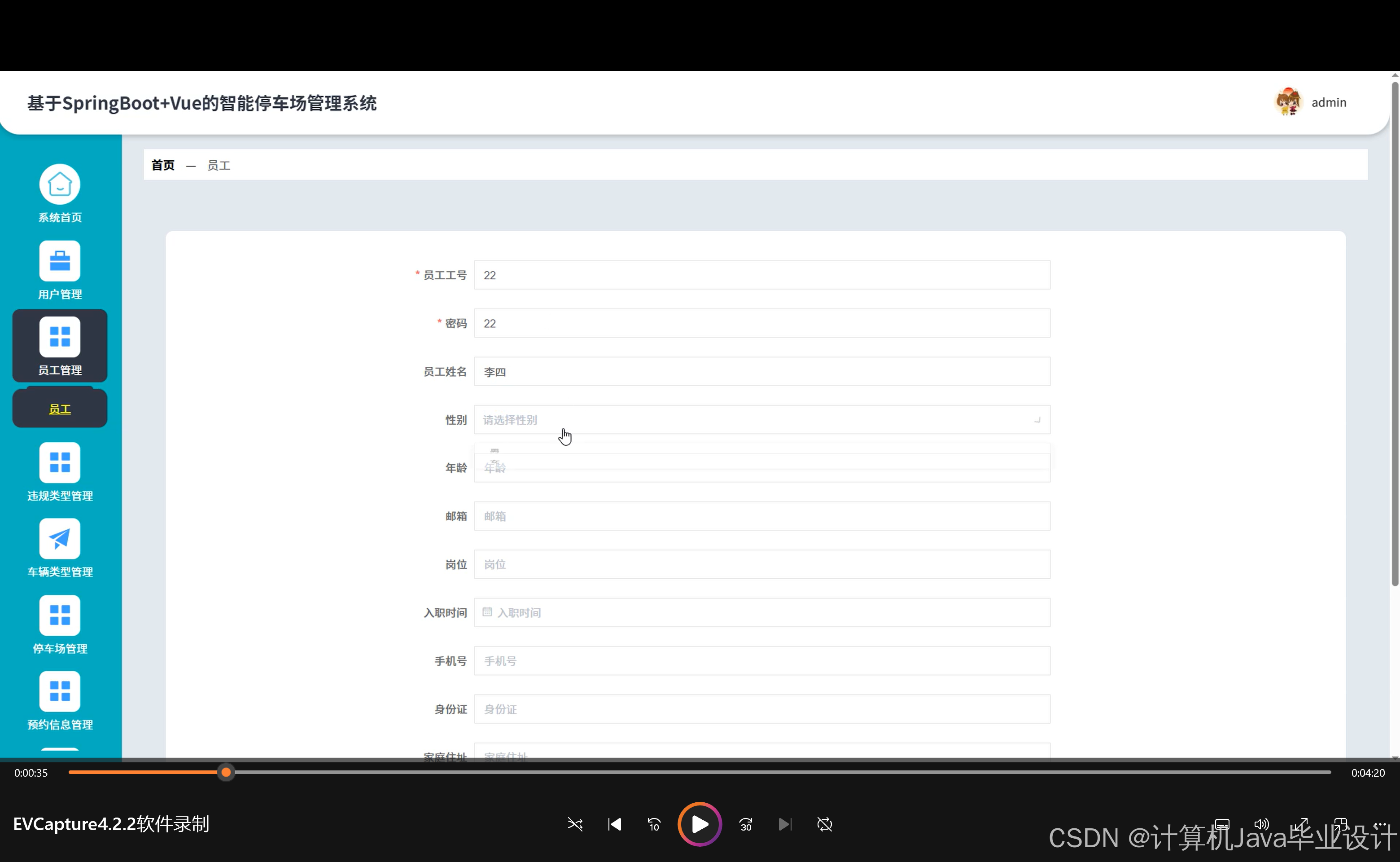Focus the 年龄 input field
Viewport: 1400px width, 862px height.
[762, 468]
